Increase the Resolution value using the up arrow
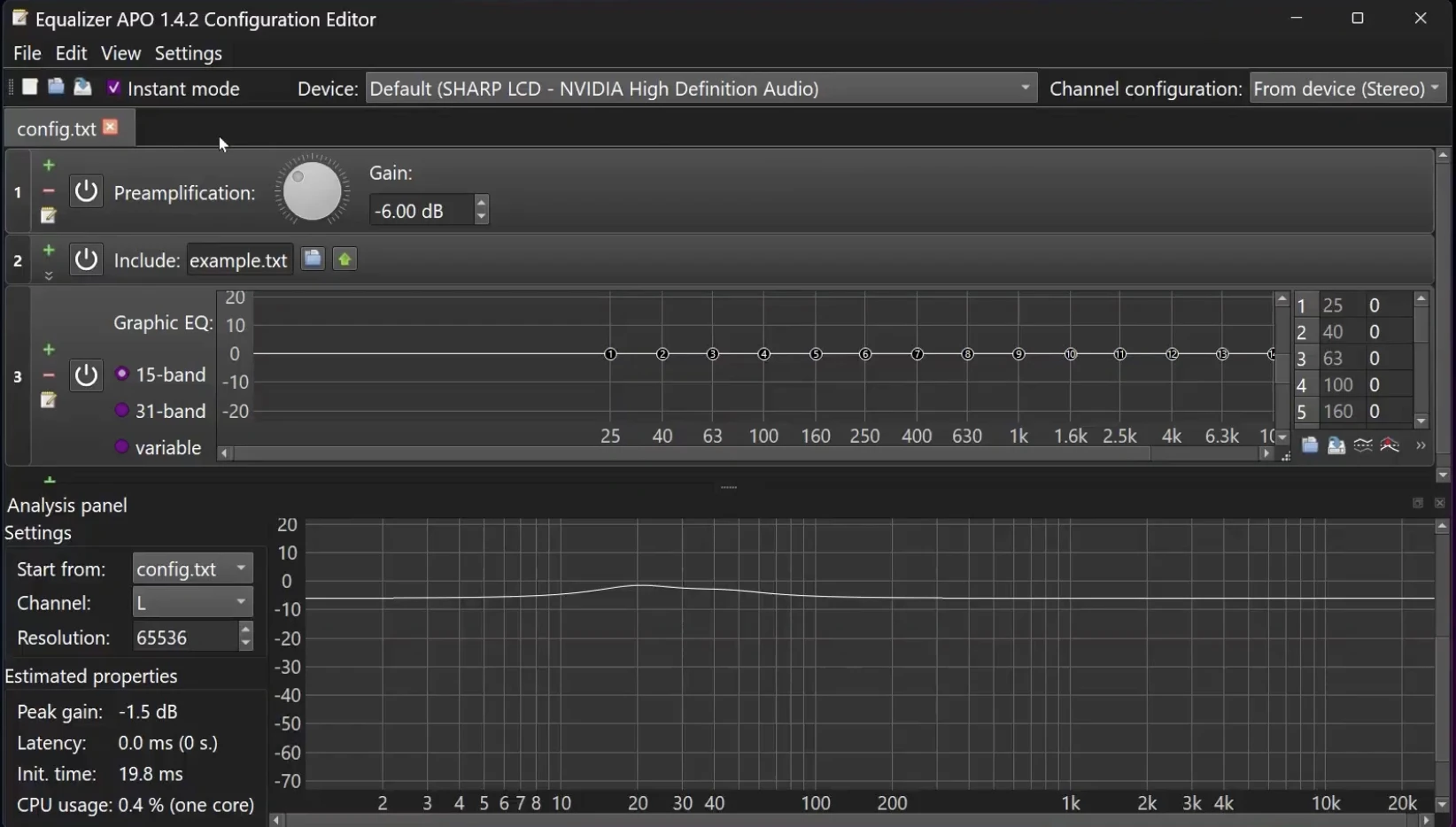Viewport: 1456px width, 827px height. (246, 629)
